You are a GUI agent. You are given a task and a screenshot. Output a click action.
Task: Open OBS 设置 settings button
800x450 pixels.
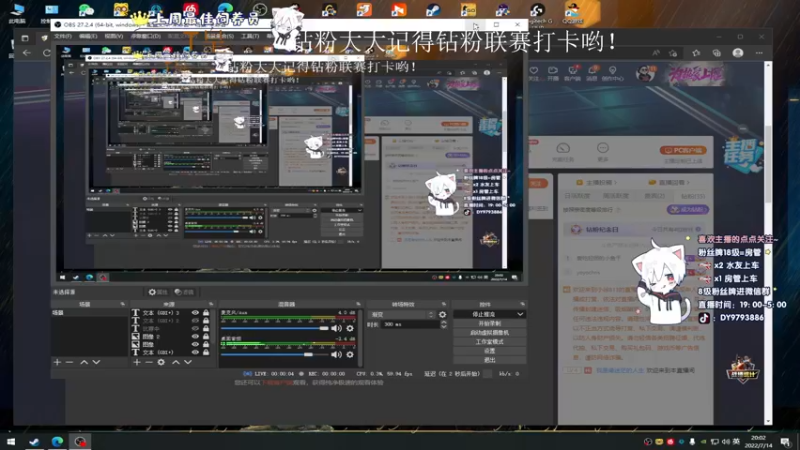pos(489,351)
